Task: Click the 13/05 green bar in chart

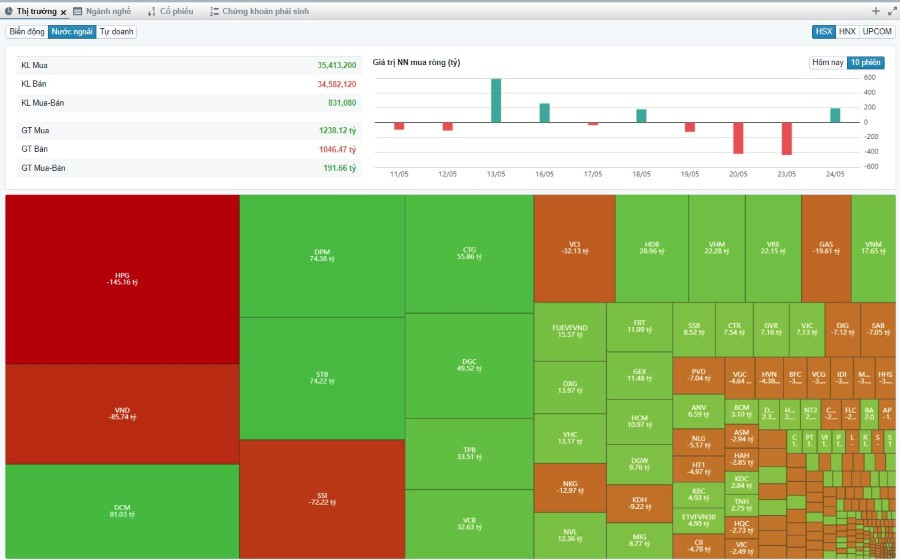Action: 496,100
